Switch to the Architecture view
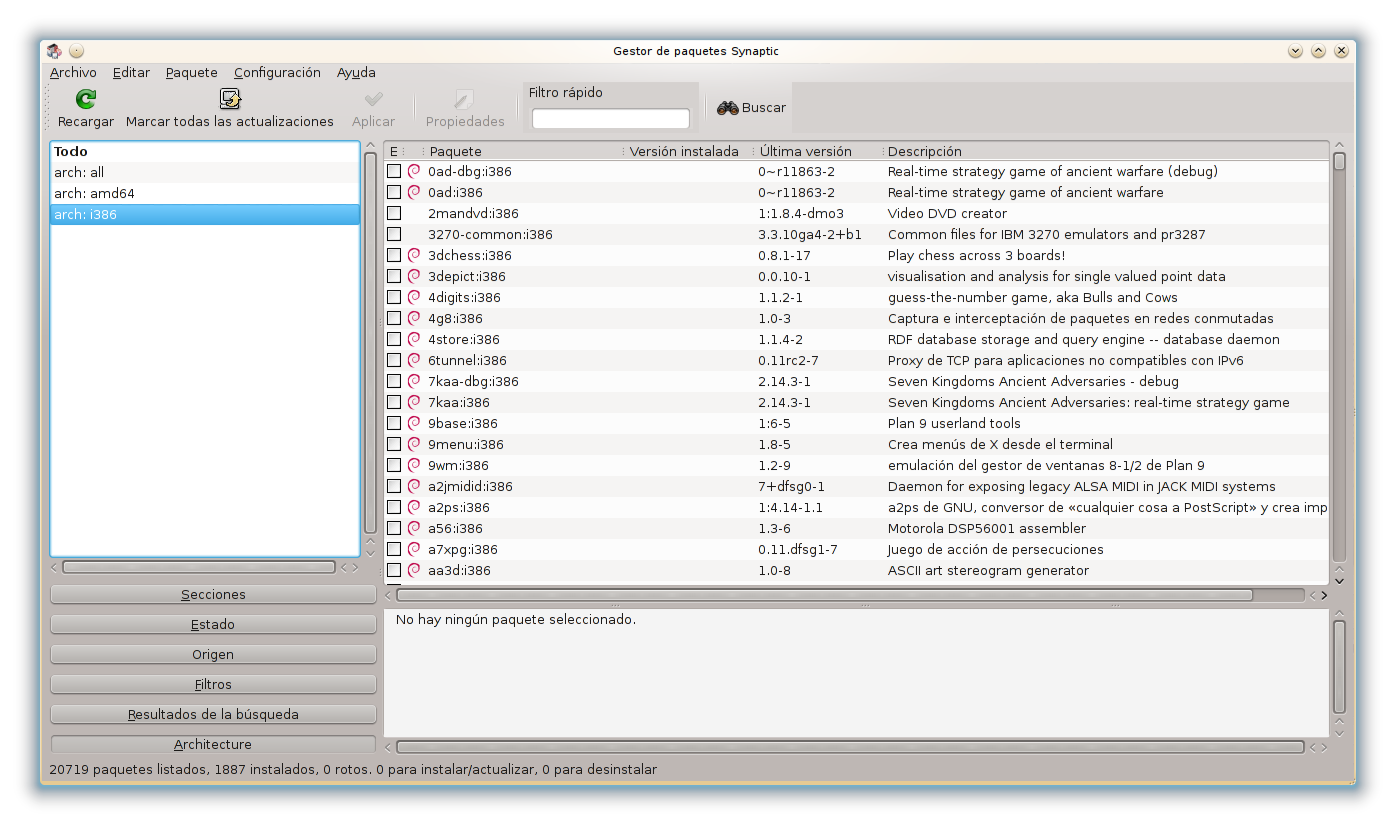The height and width of the screenshot is (825, 1396). [213, 744]
